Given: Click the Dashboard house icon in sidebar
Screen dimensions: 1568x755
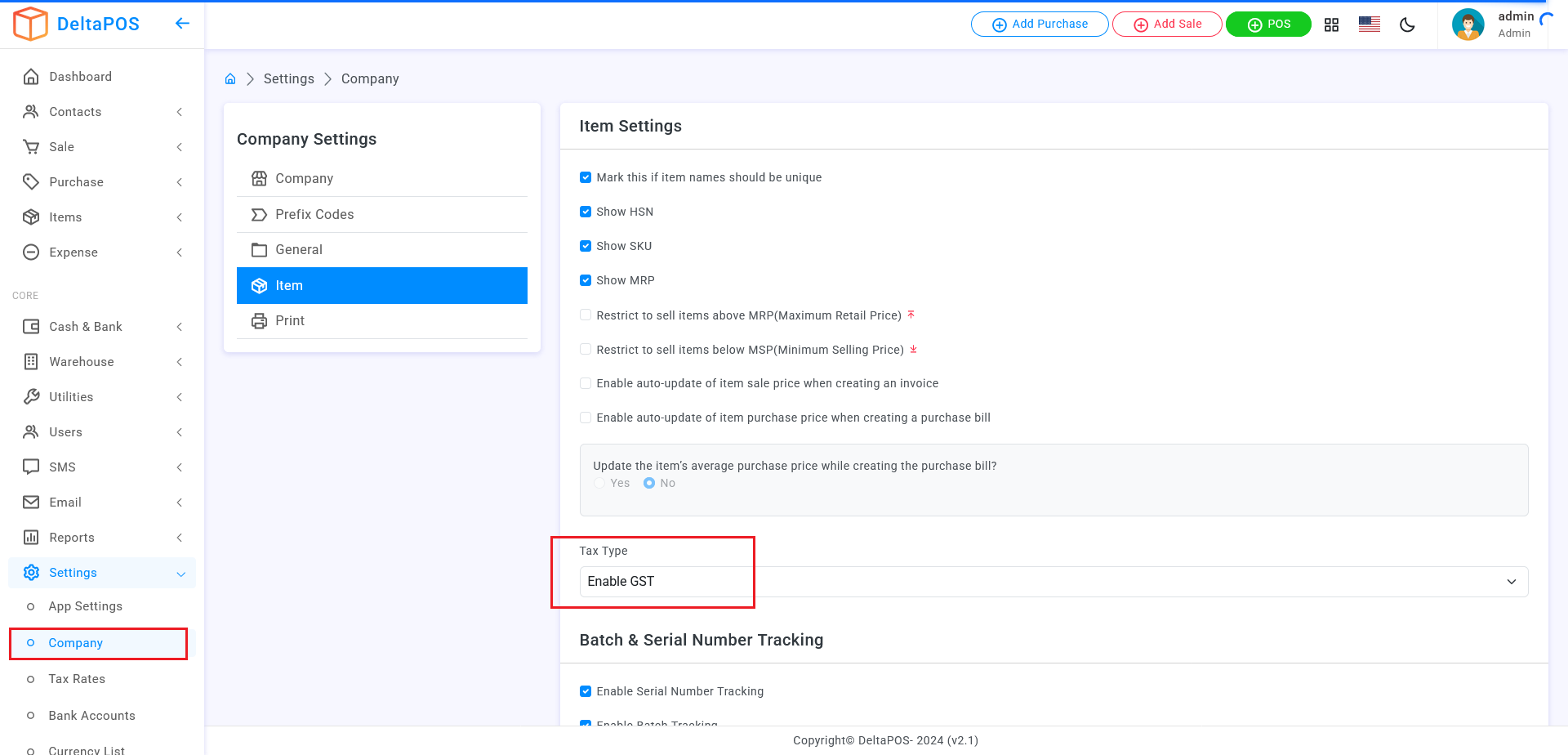Looking at the screenshot, I should pos(31,77).
